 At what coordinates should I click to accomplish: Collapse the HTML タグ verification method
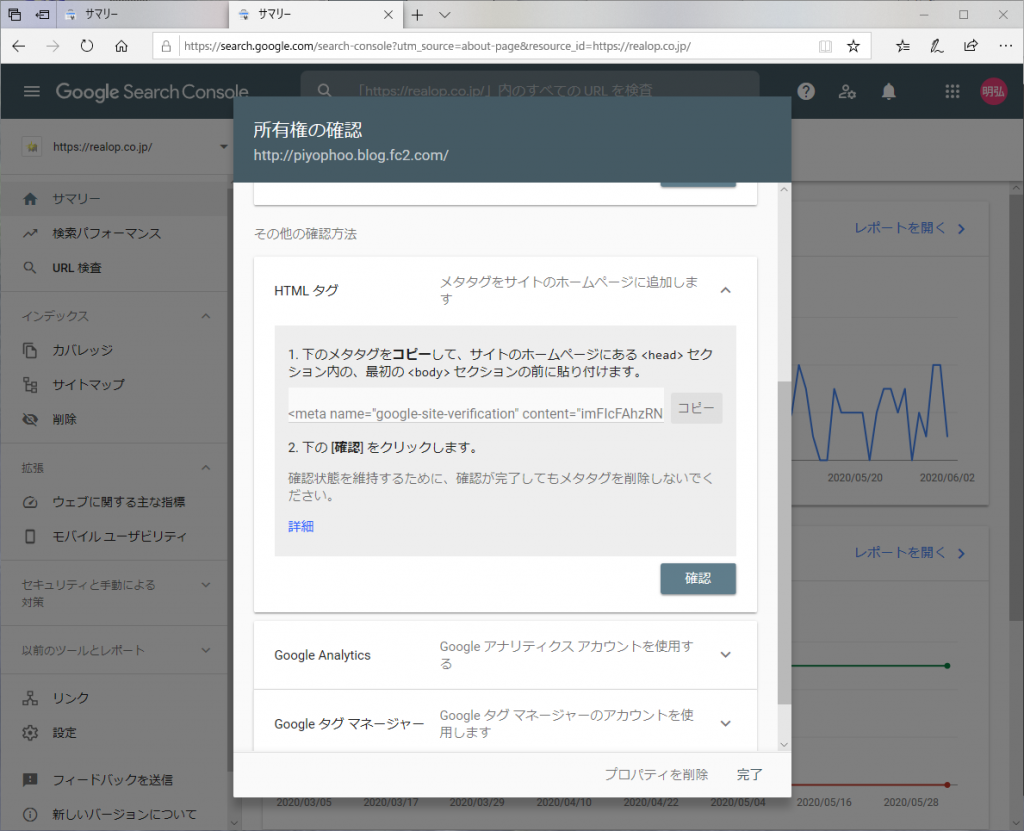click(725, 290)
